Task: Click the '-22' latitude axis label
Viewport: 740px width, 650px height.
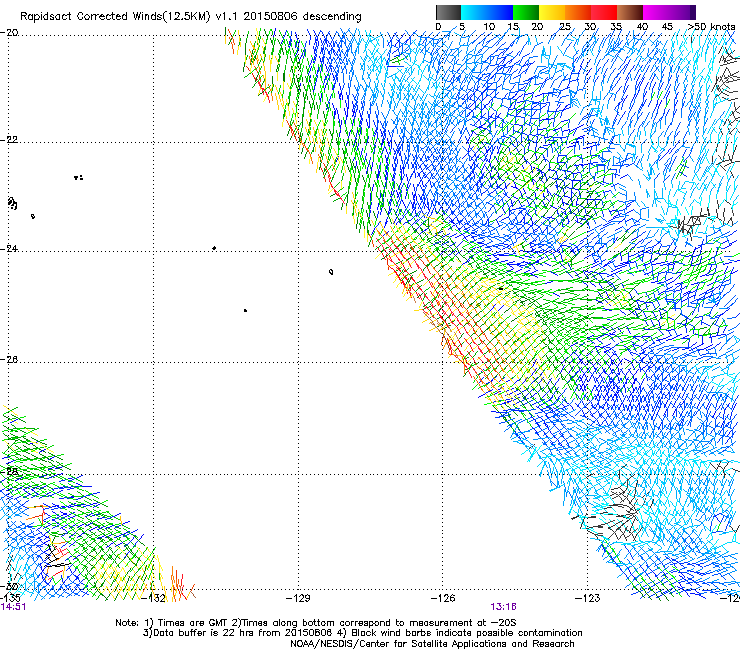Action: point(9,140)
